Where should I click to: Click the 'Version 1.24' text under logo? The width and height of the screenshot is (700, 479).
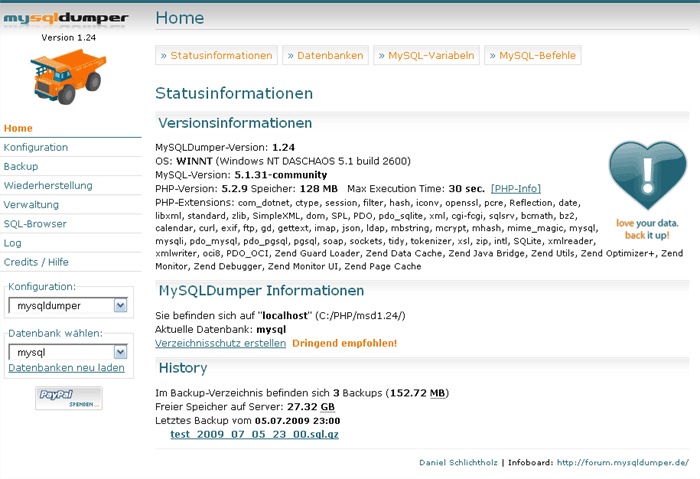pos(69,38)
